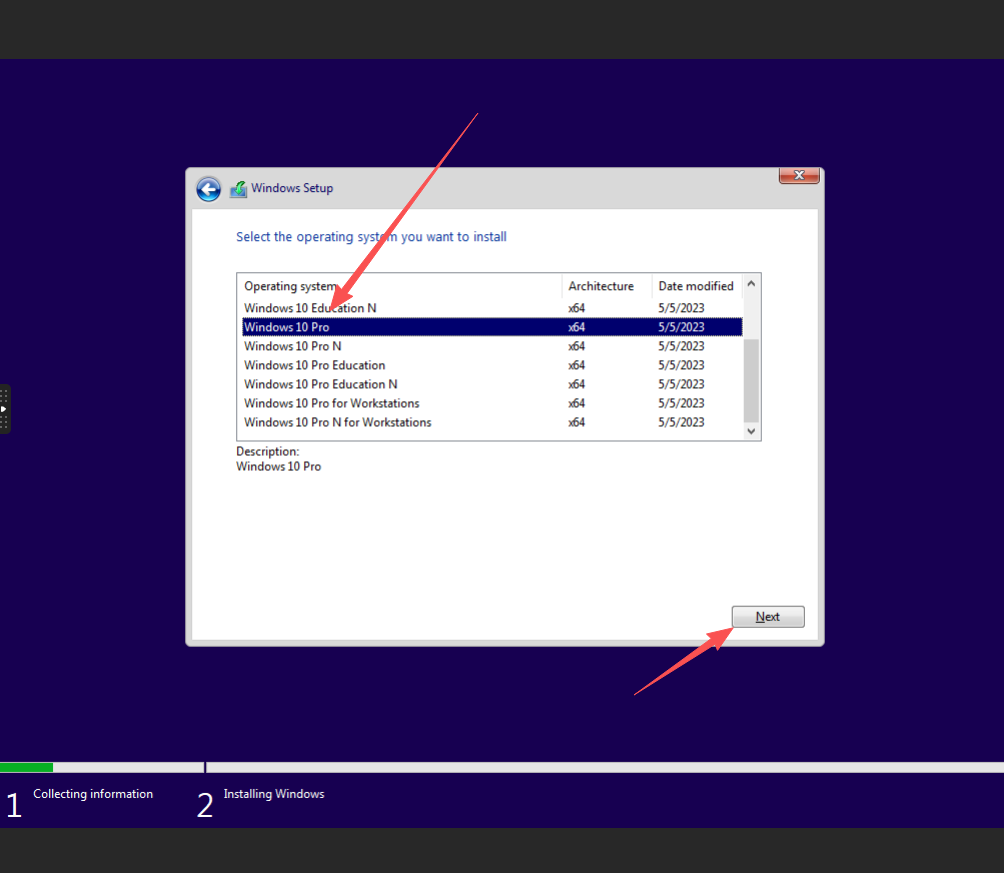This screenshot has height=873, width=1004.
Task: Select Windows 10 Education N row
Action: coord(492,308)
